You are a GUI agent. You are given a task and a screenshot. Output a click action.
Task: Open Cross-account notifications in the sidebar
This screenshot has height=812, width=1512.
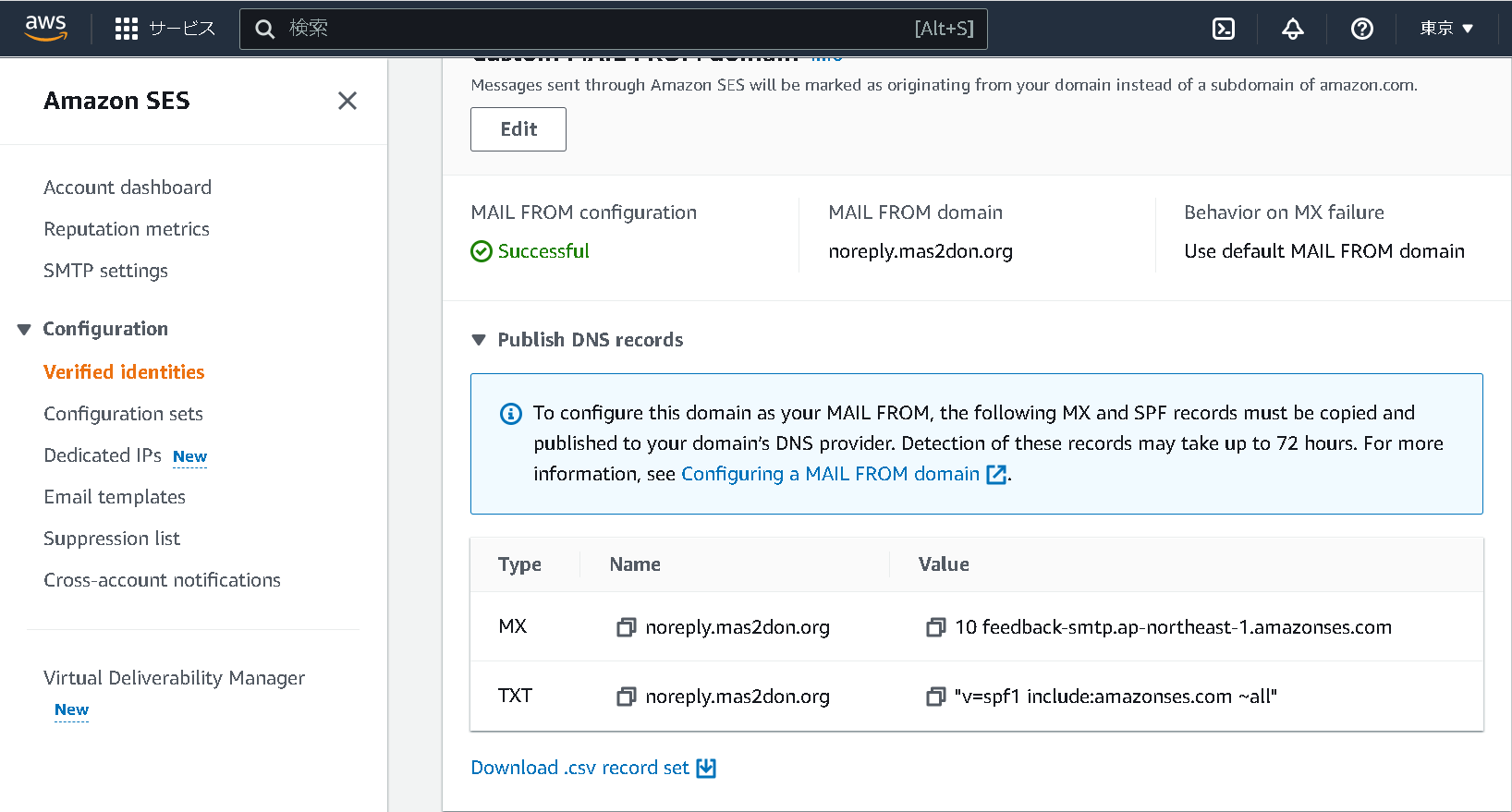(163, 580)
